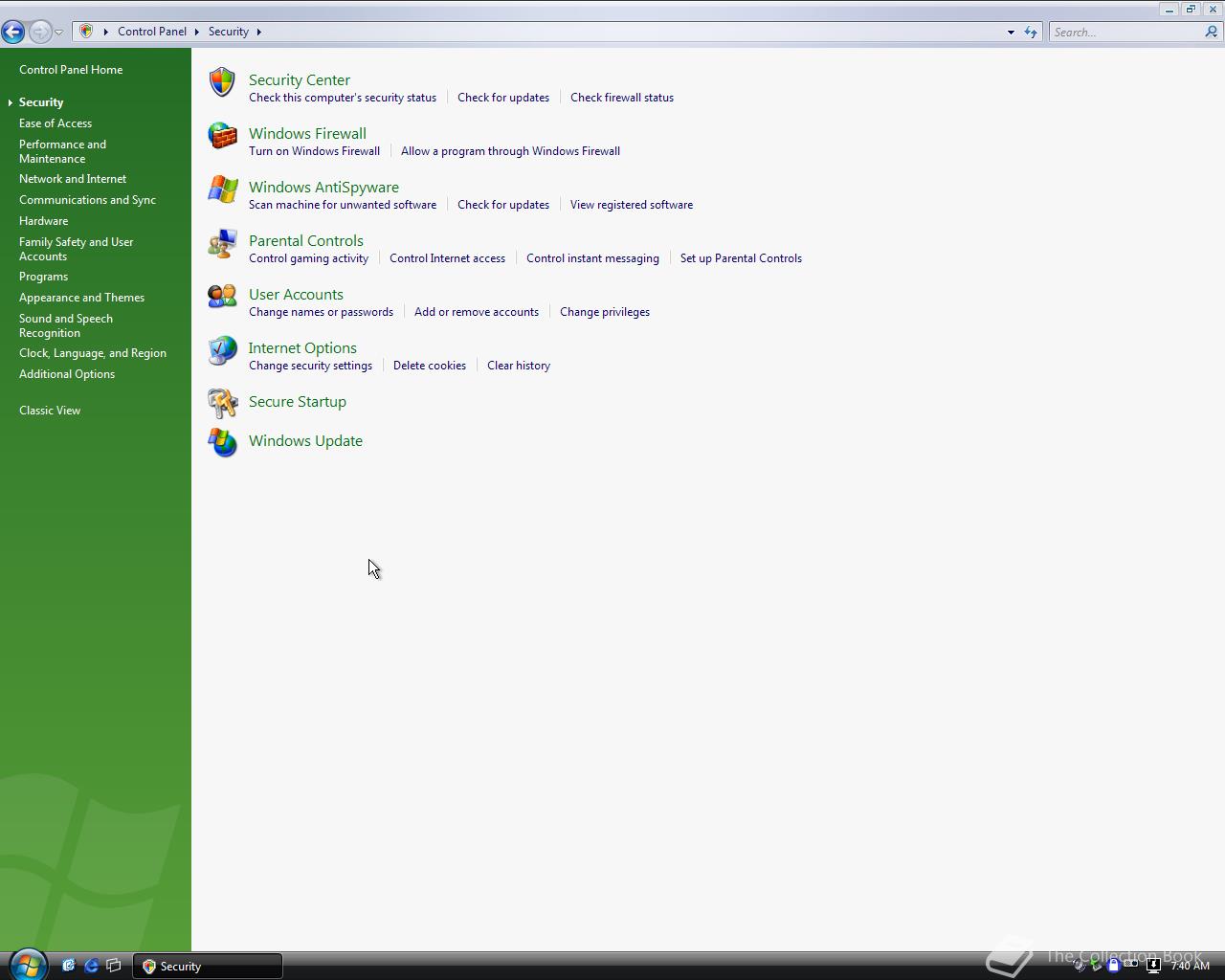The height and width of the screenshot is (980, 1225).
Task: Open the Secure Startup keys icon
Action: (222, 403)
